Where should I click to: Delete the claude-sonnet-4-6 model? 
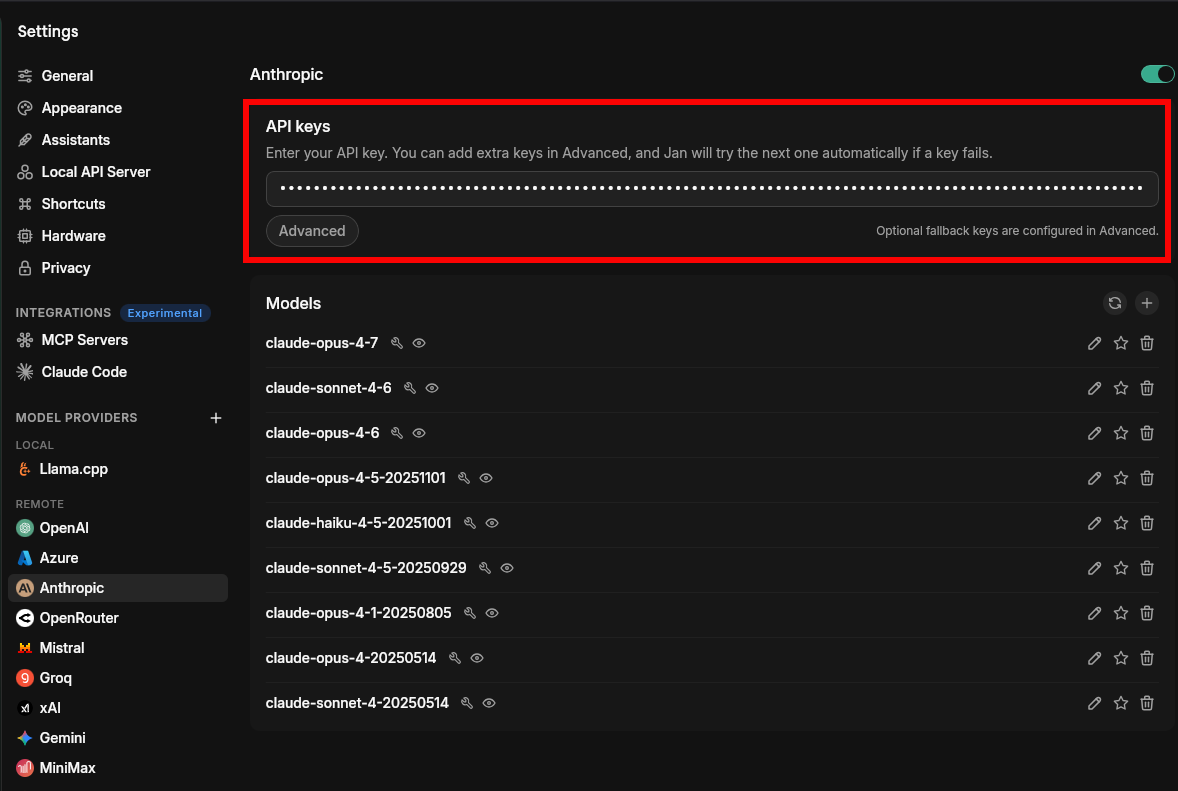tap(1147, 388)
